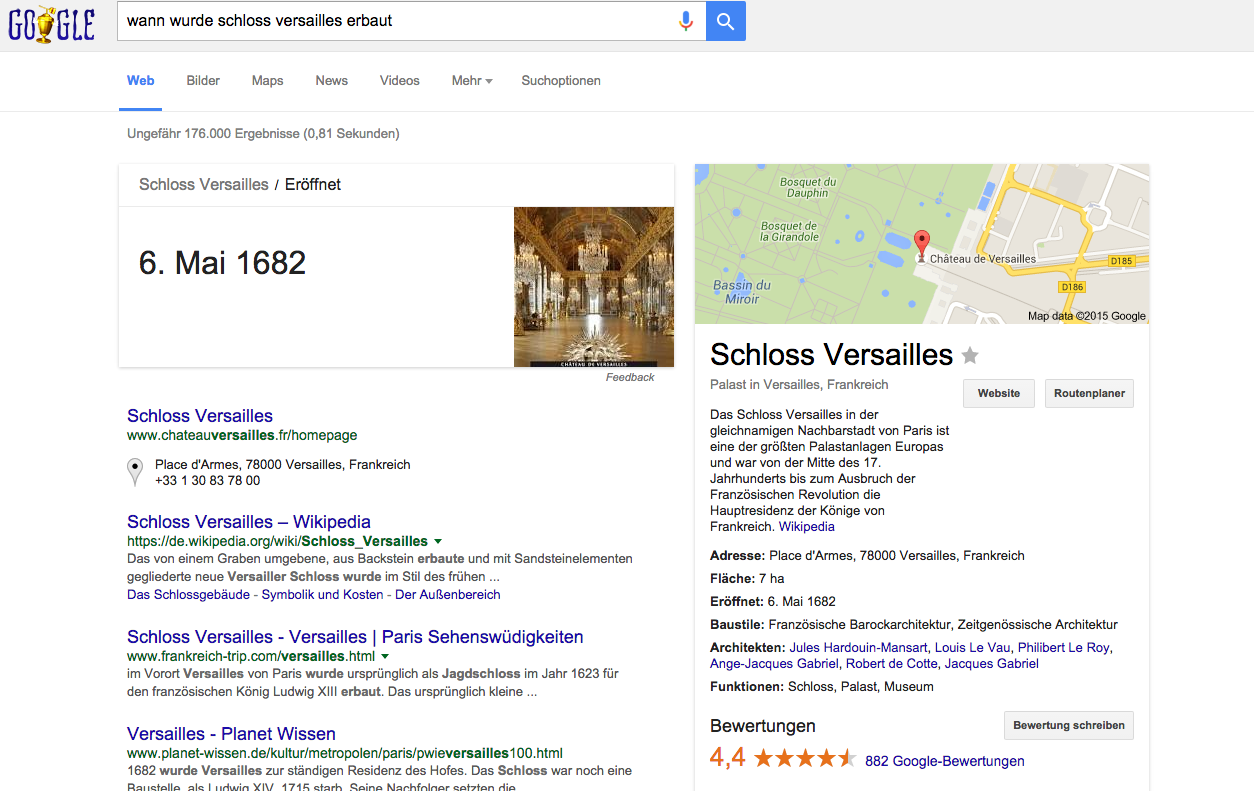Open the Château de Versailles map preview
The width and height of the screenshot is (1254, 791).
(922, 244)
